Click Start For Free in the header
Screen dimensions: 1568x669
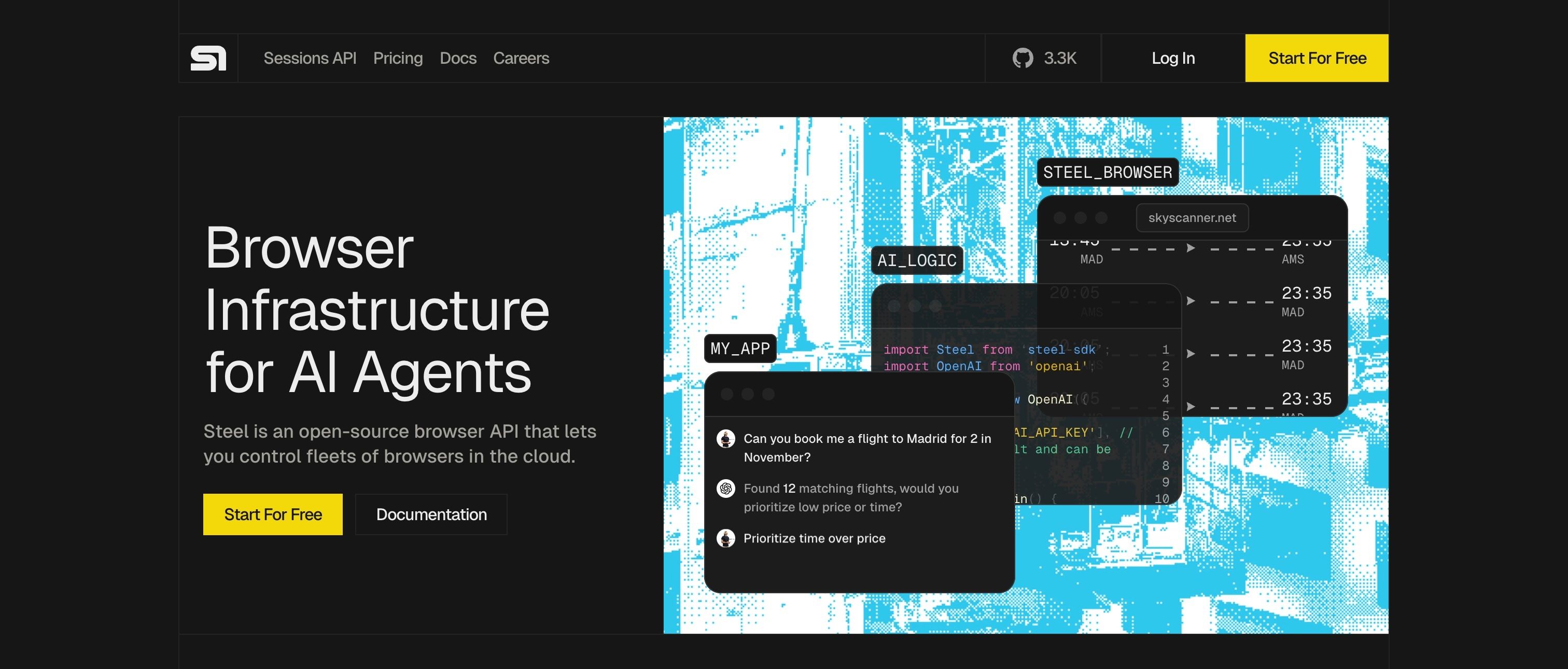point(1317,58)
